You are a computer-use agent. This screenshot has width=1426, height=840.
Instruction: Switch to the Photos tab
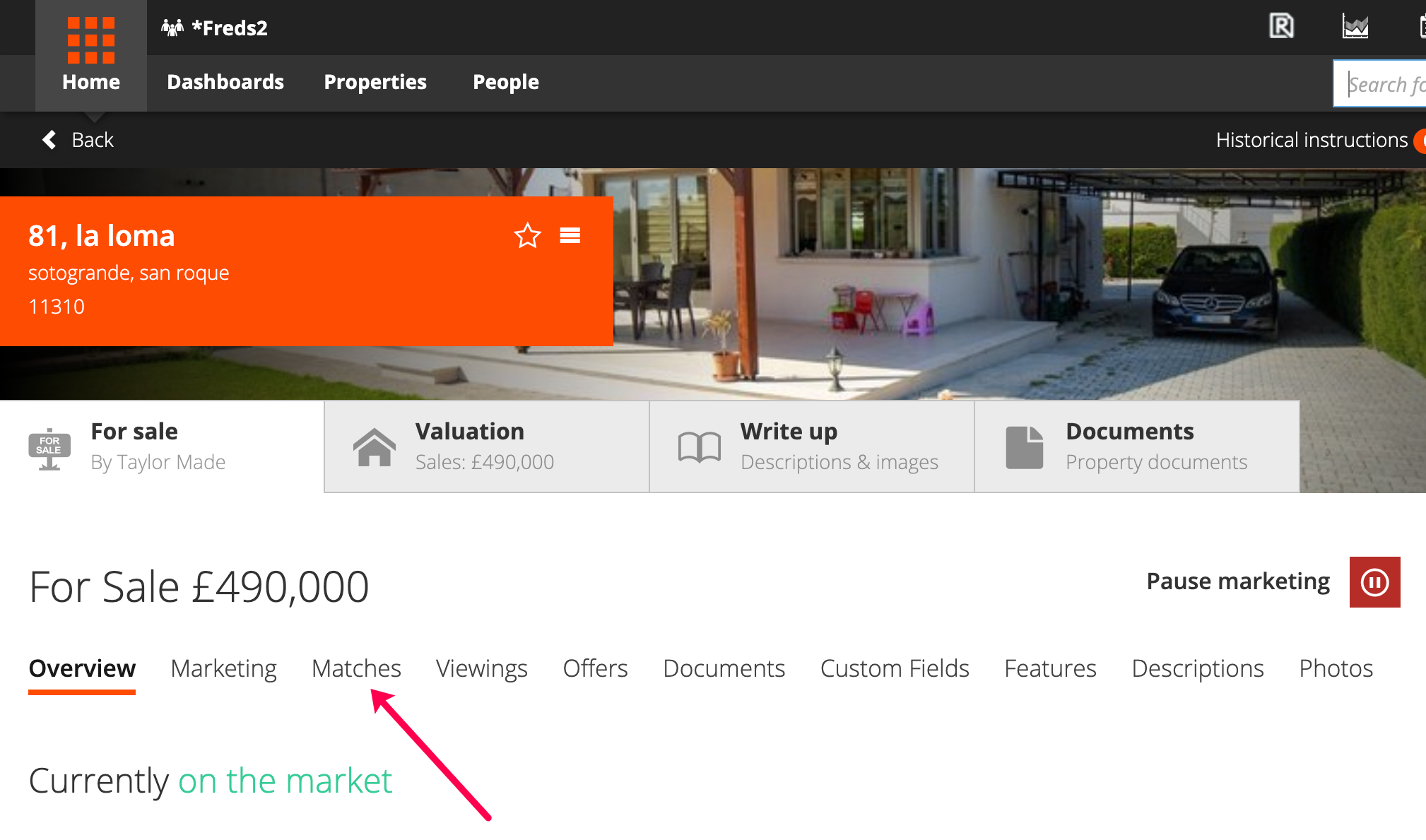point(1336,668)
